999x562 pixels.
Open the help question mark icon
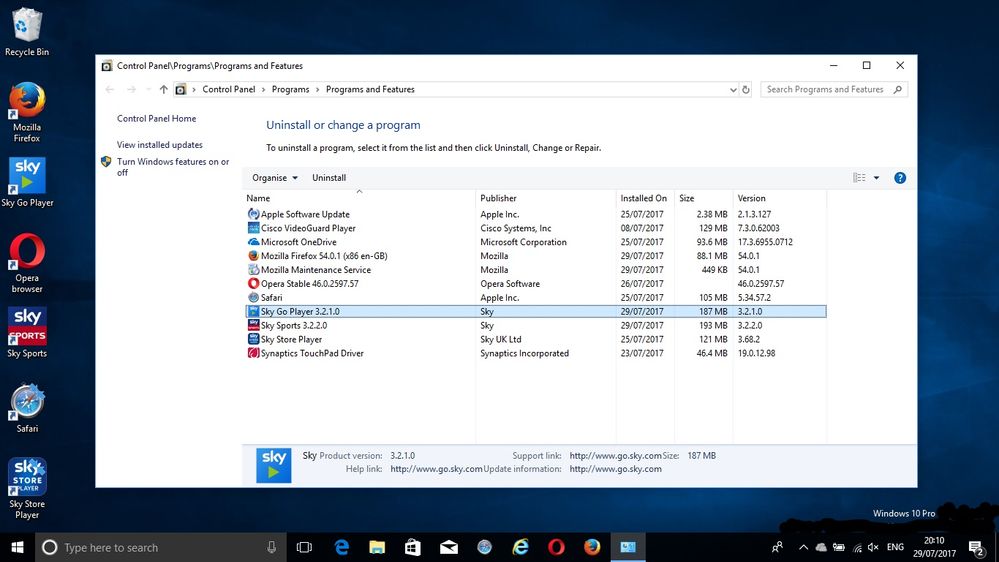pos(900,178)
